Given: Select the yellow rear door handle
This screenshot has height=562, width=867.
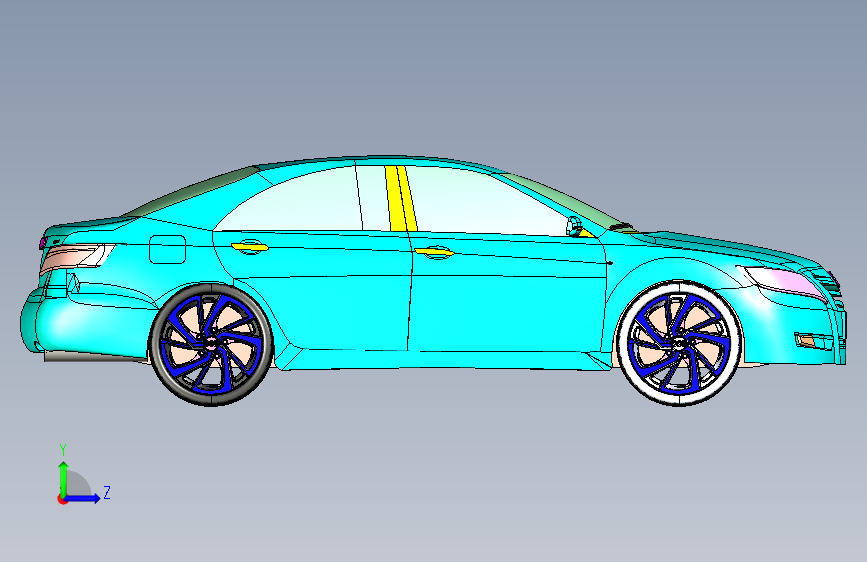Looking at the screenshot, I should tap(250, 247).
